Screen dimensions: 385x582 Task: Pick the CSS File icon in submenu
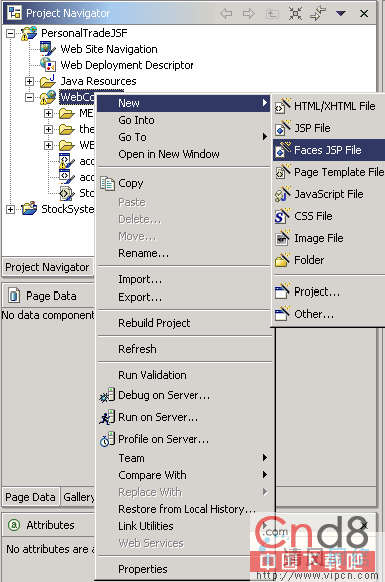(282, 216)
